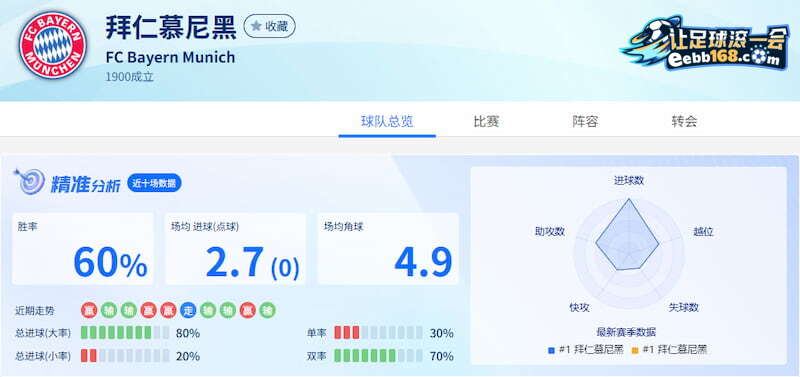Click the blue 走 result badge
This screenshot has width=800, height=377.
(x=188, y=310)
